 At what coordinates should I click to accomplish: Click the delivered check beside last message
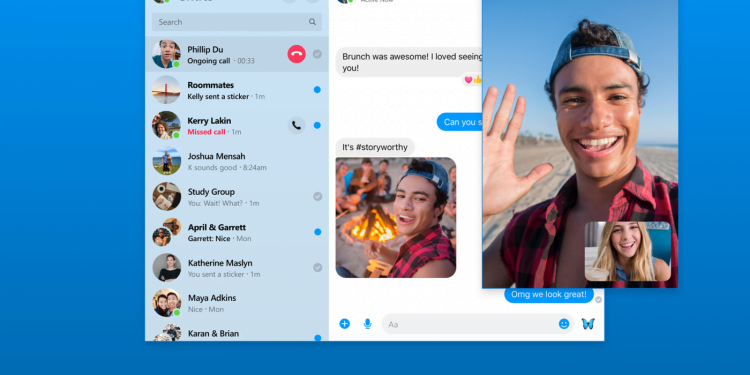[x=598, y=299]
